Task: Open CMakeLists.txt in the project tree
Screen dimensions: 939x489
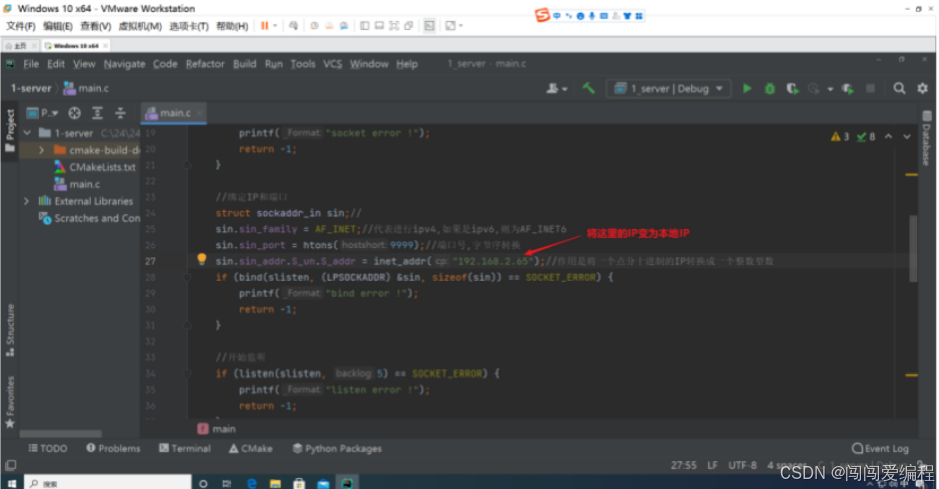Action: pyautogui.click(x=95, y=167)
